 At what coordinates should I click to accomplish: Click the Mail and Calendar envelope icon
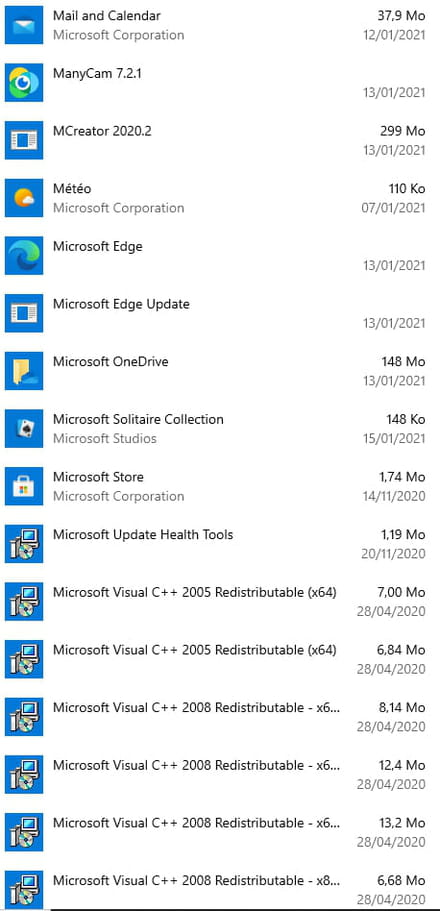[24, 25]
